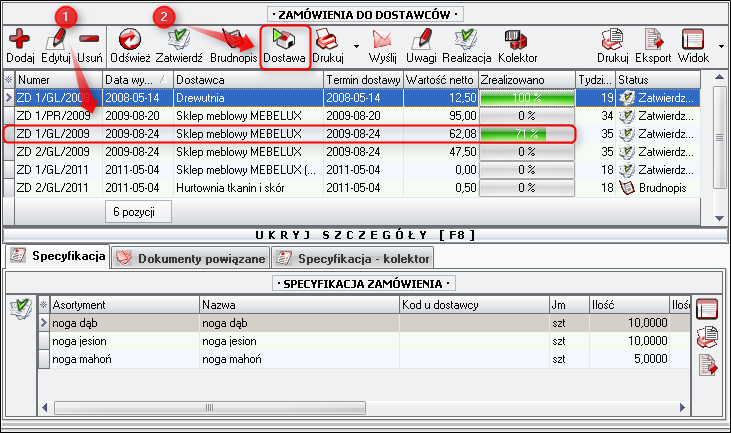The height and width of the screenshot is (433, 731).
Task: Sort by Data wy... column header
Action: click(138, 80)
